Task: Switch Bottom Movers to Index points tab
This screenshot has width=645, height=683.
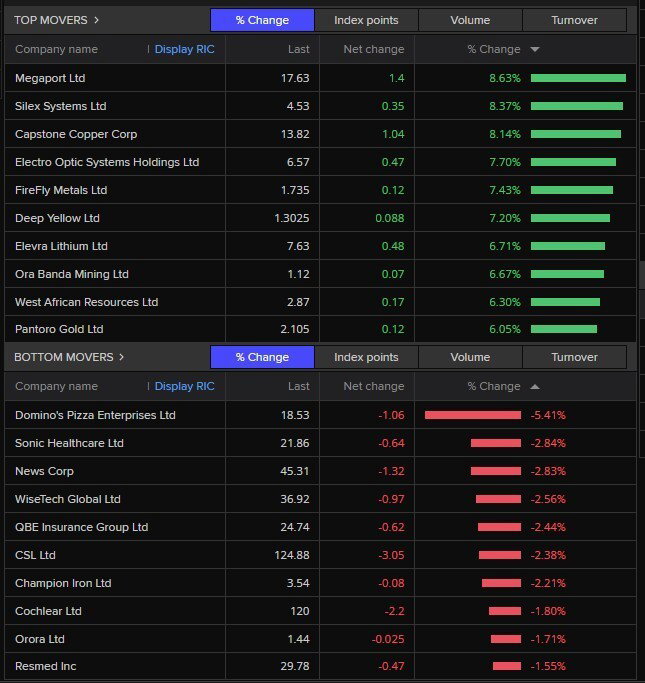Action: [366, 357]
